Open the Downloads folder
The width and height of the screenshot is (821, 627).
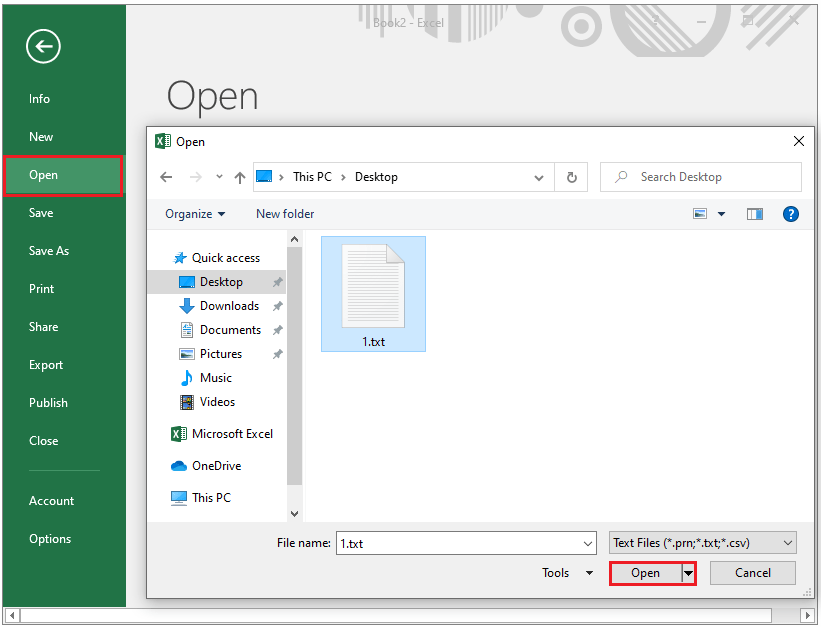point(229,305)
